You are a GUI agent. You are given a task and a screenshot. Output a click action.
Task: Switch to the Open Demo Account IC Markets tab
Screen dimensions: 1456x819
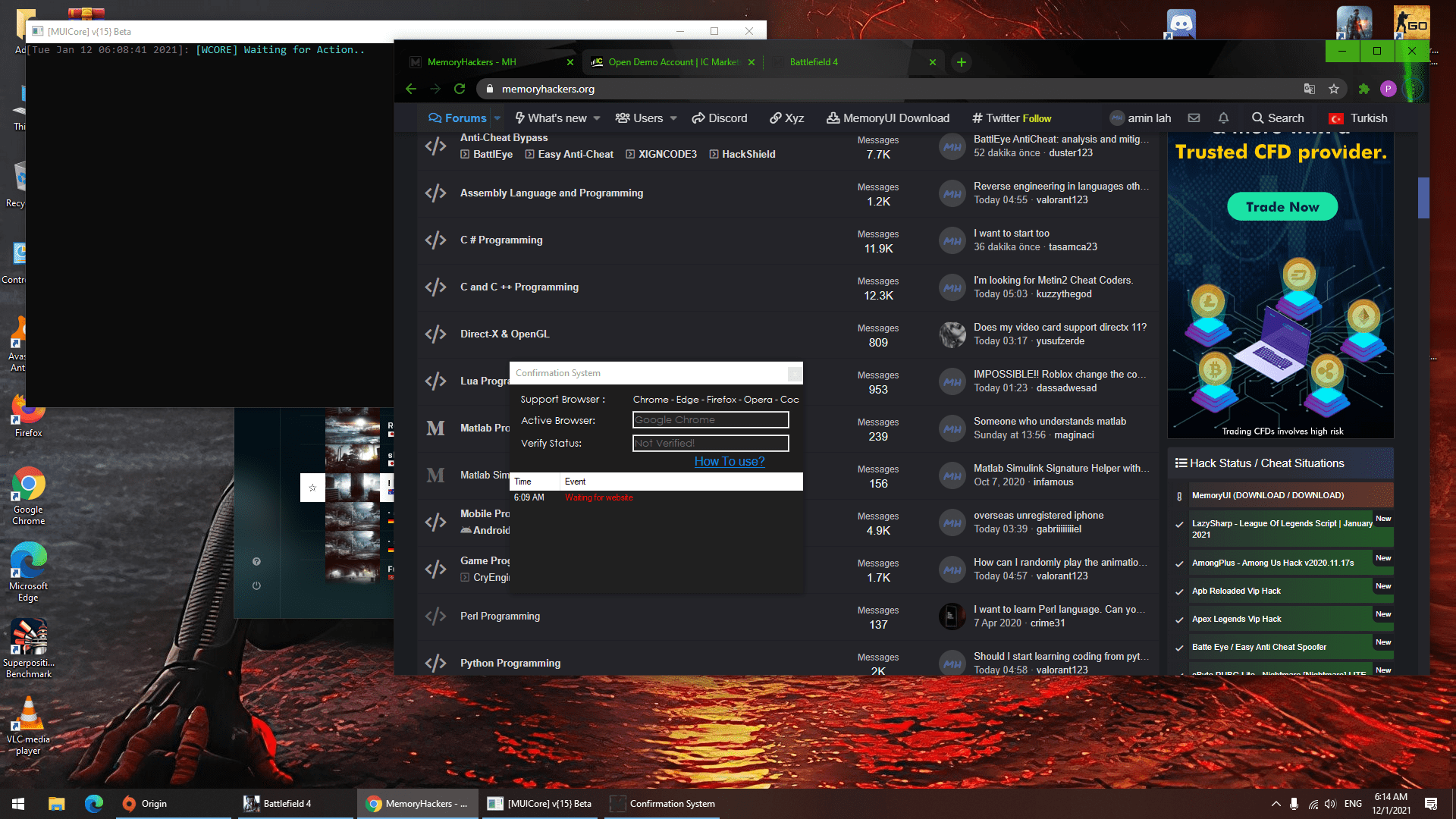tap(672, 62)
